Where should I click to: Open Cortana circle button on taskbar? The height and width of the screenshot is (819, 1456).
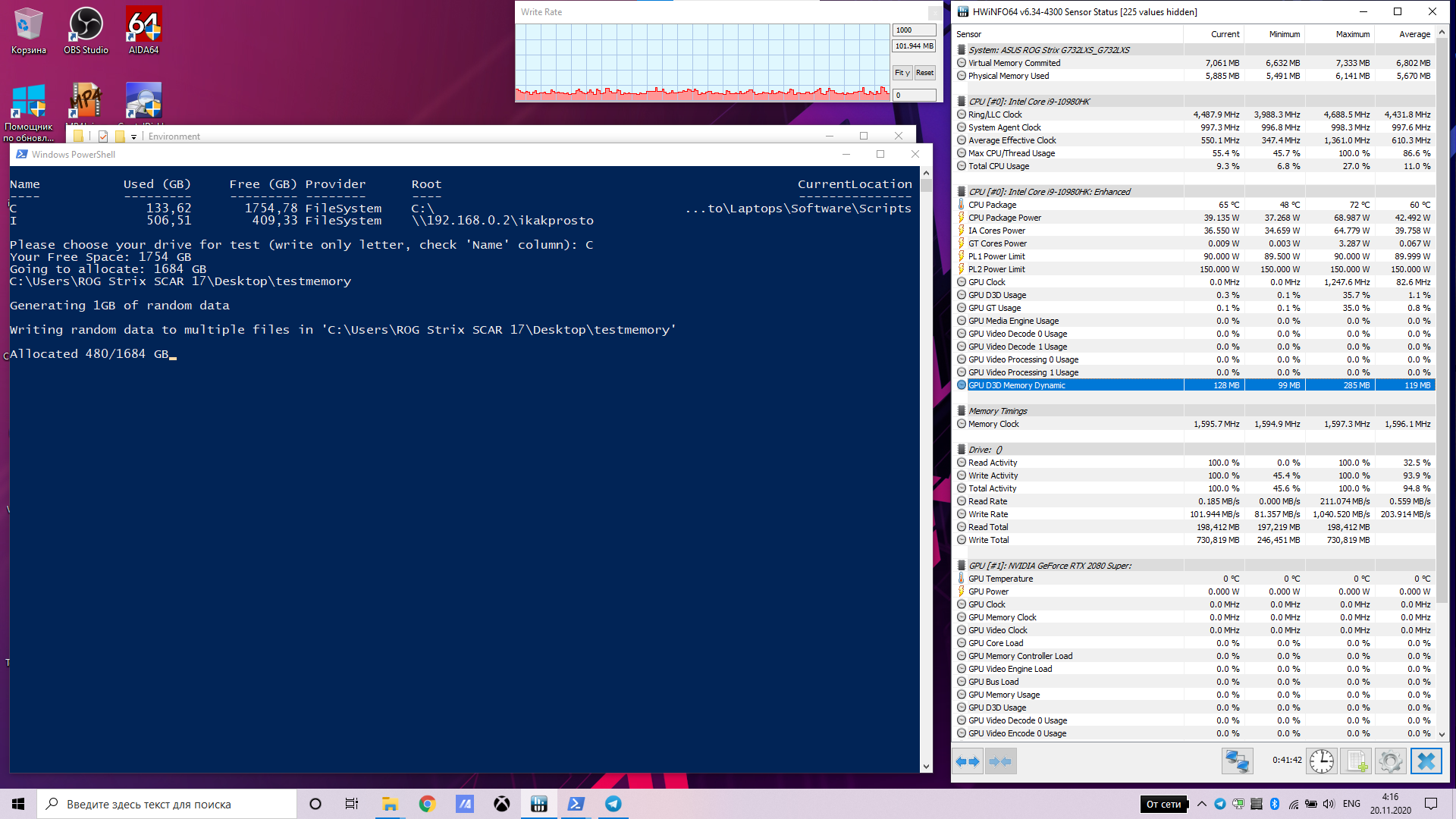[315, 804]
